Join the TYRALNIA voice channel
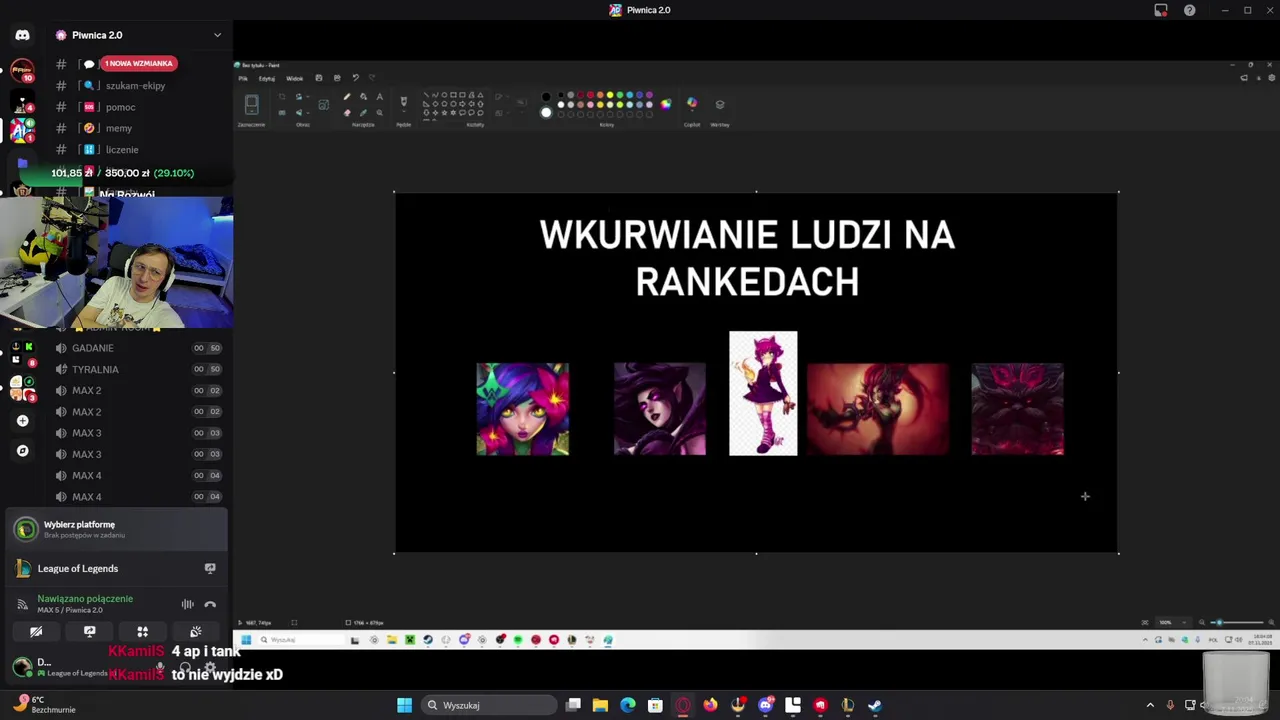Image resolution: width=1280 pixels, height=720 pixels. (95, 369)
